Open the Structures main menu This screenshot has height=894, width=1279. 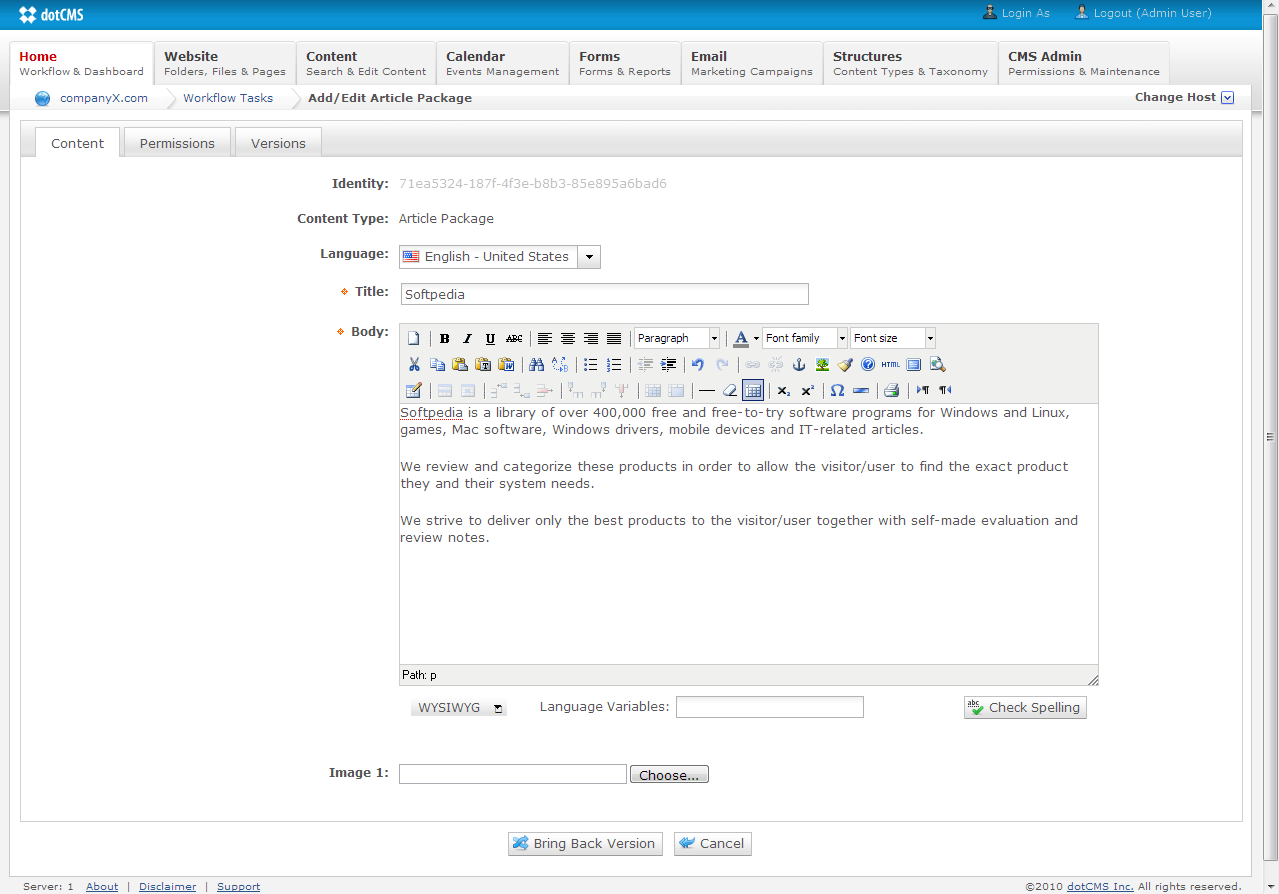tap(910, 63)
